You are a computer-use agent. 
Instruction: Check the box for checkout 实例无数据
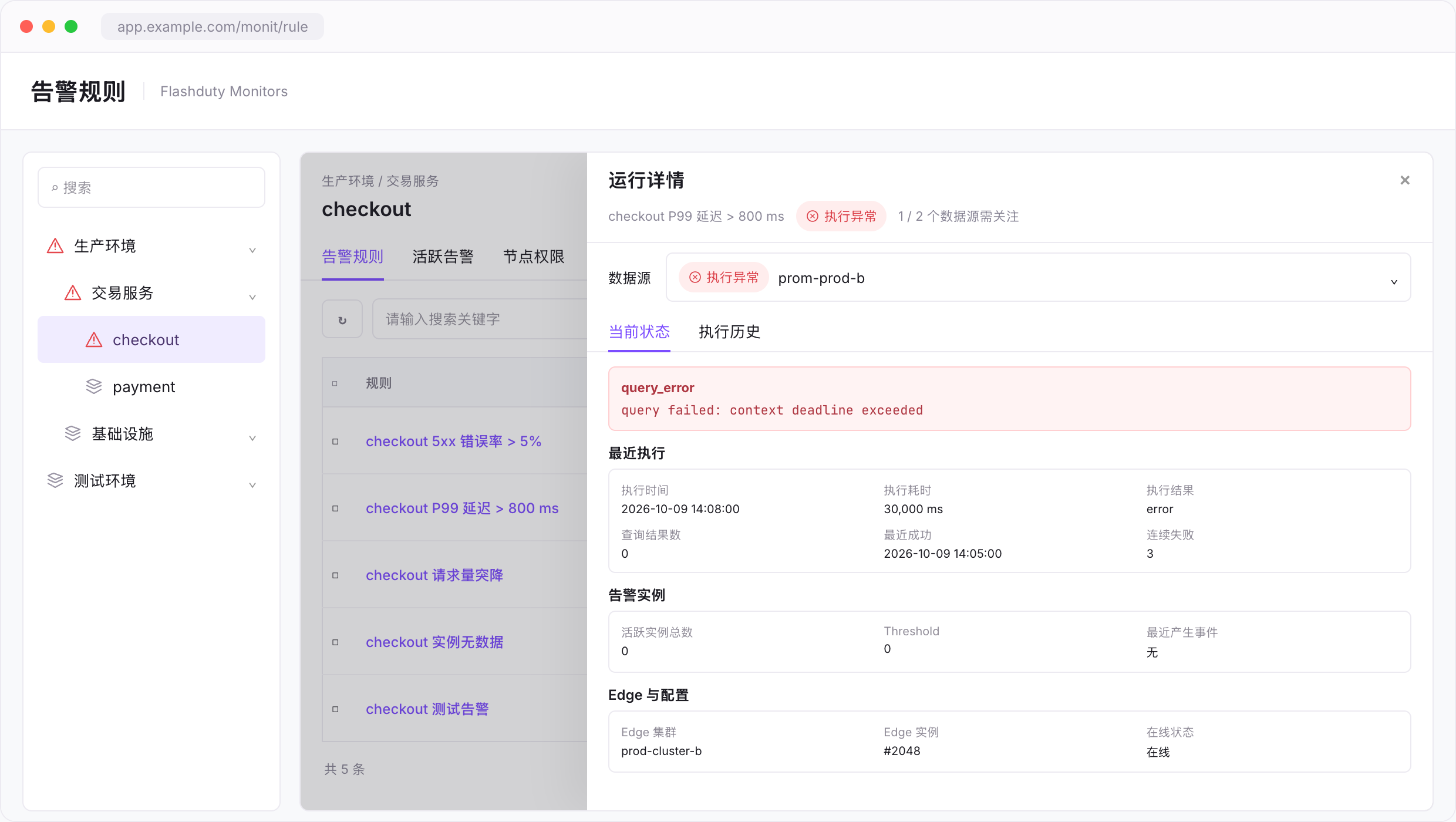pyautogui.click(x=335, y=642)
